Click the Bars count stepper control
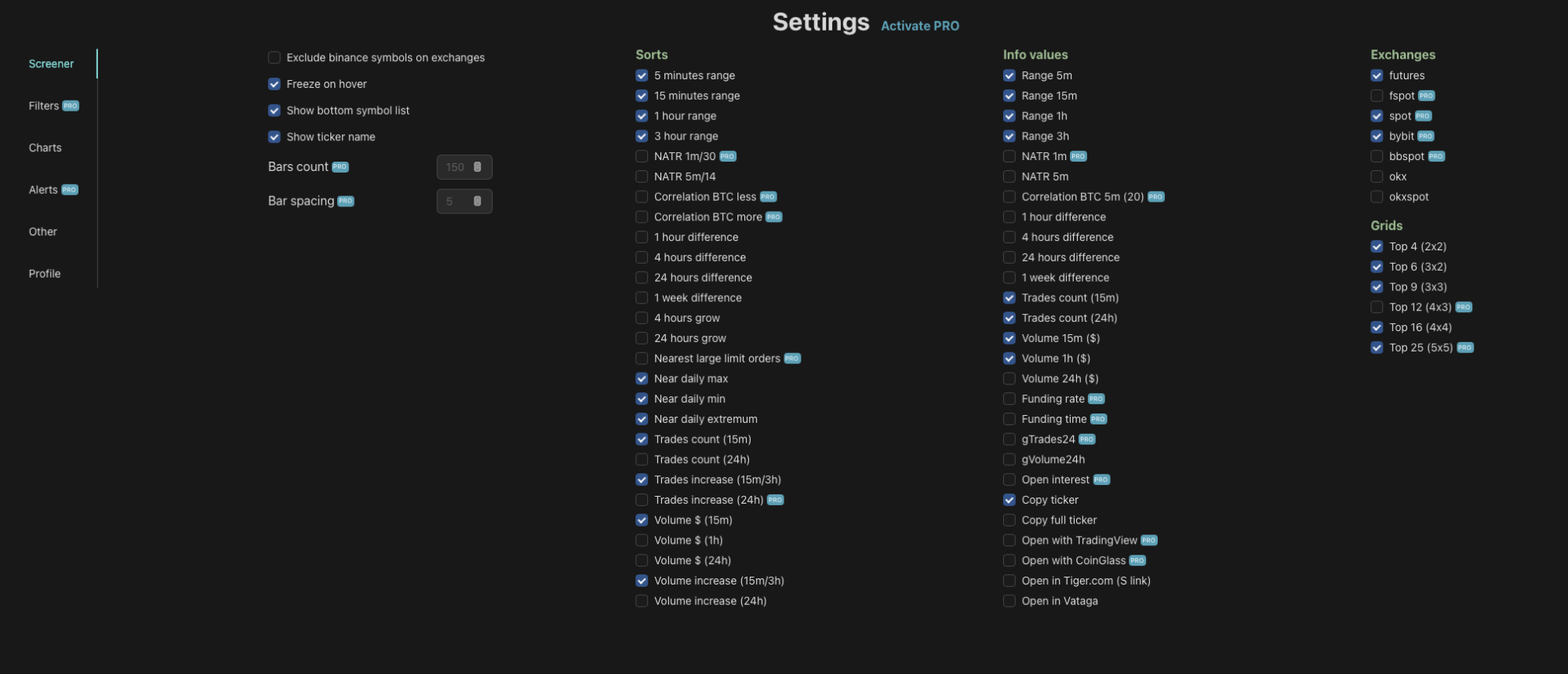The width and height of the screenshot is (1568, 674). 477,167
